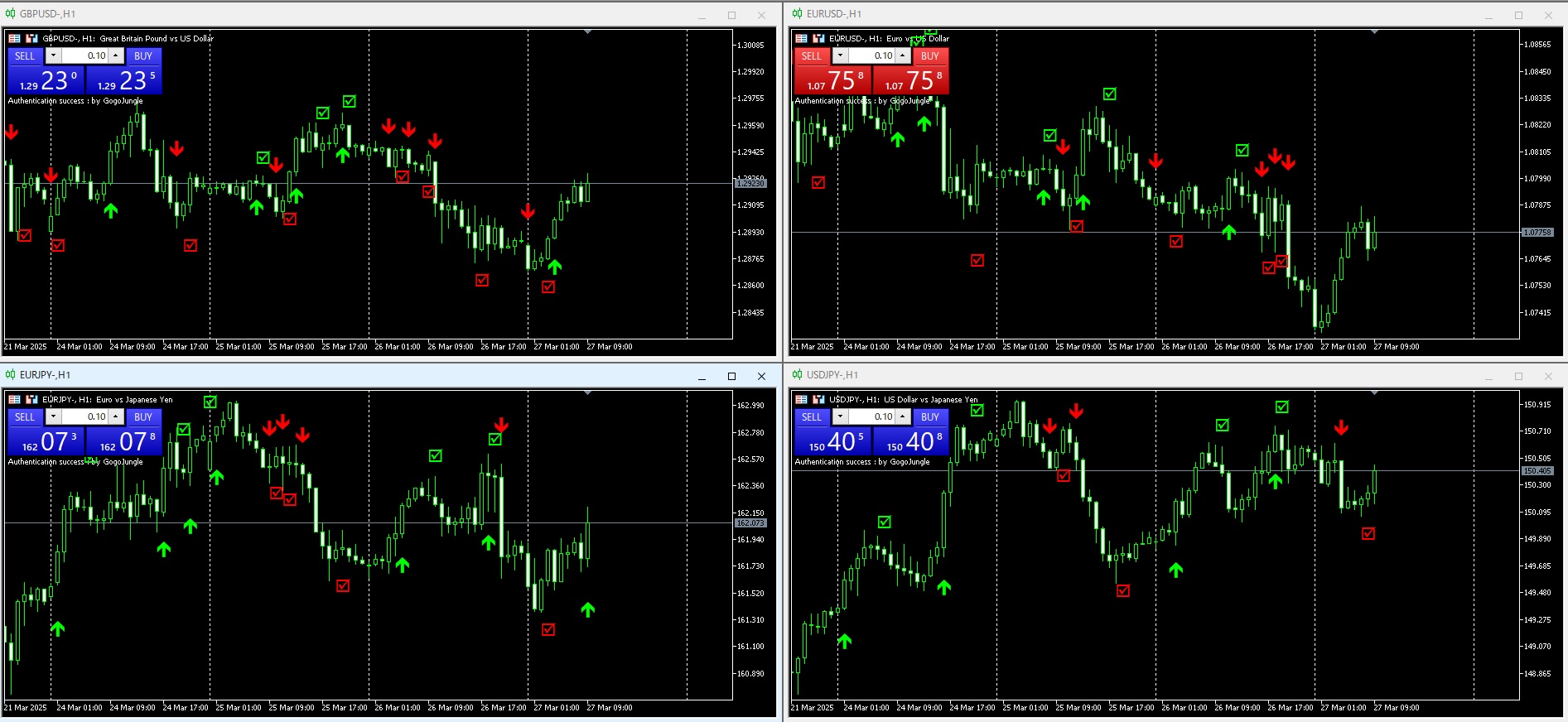1568x722 pixels.
Task: Click the chart shift triangle marker on GBPUSD chart
Action: (x=587, y=31)
